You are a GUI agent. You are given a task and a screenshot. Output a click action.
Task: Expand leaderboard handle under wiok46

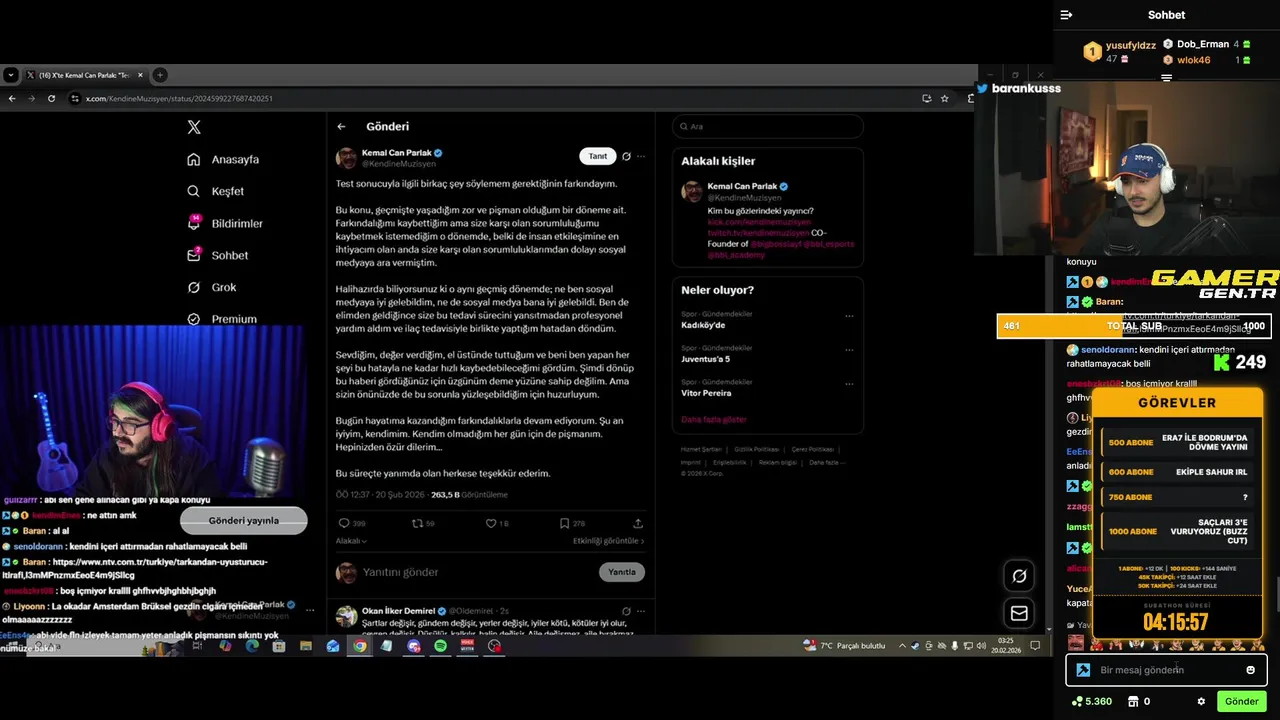(1166, 77)
